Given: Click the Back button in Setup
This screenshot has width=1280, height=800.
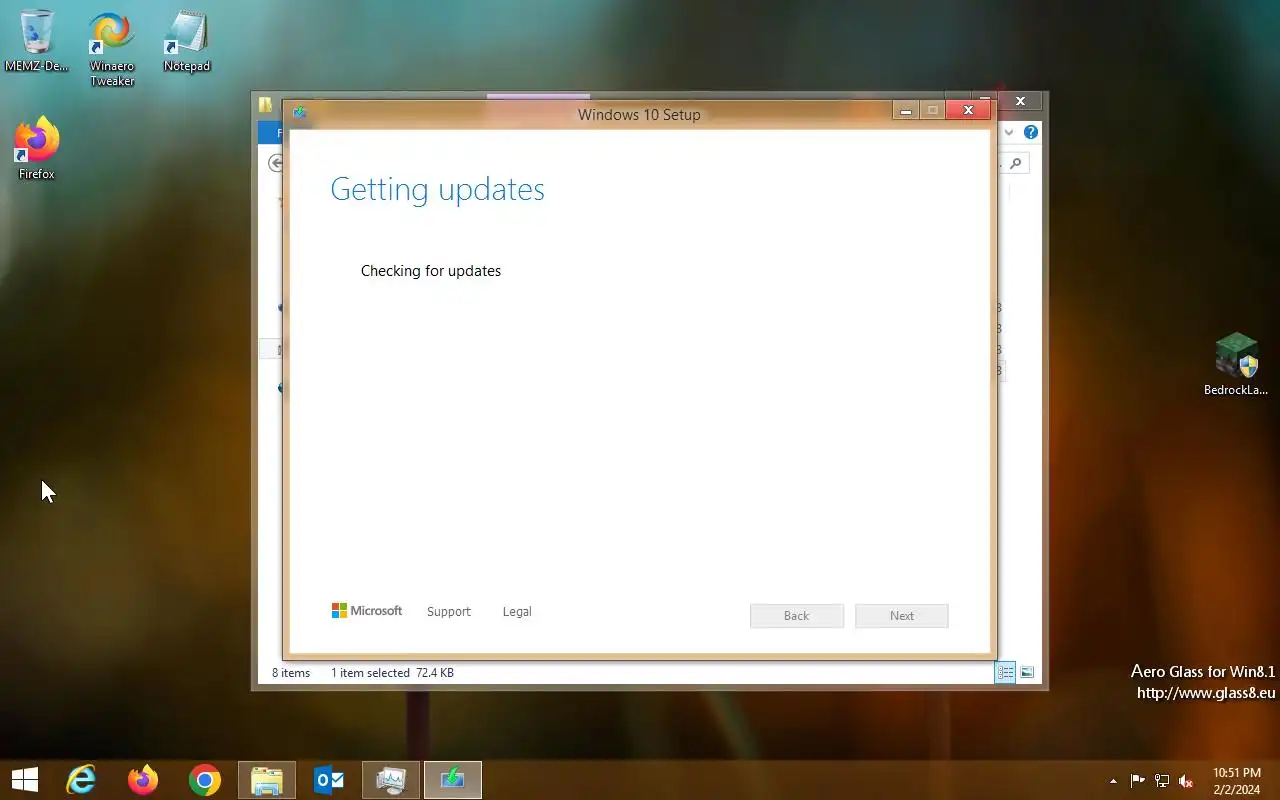Looking at the screenshot, I should click(x=797, y=616).
